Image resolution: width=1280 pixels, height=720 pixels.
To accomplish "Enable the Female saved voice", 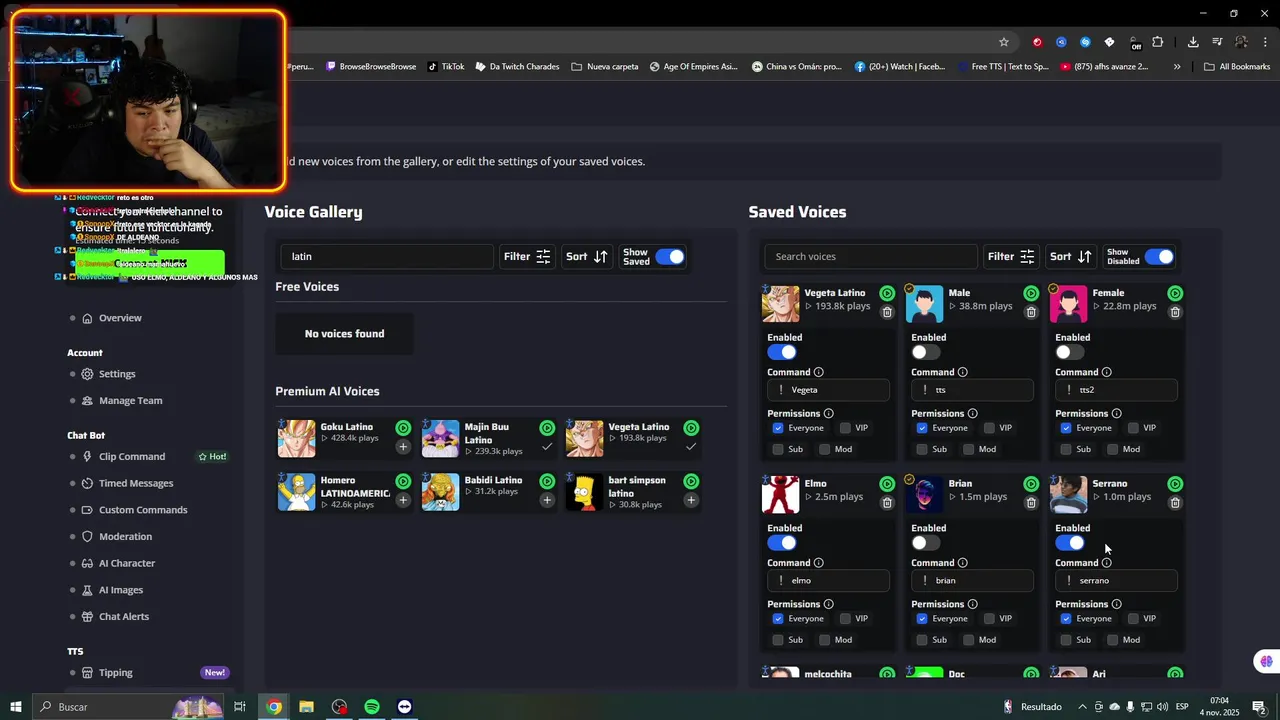I will 1070,352.
